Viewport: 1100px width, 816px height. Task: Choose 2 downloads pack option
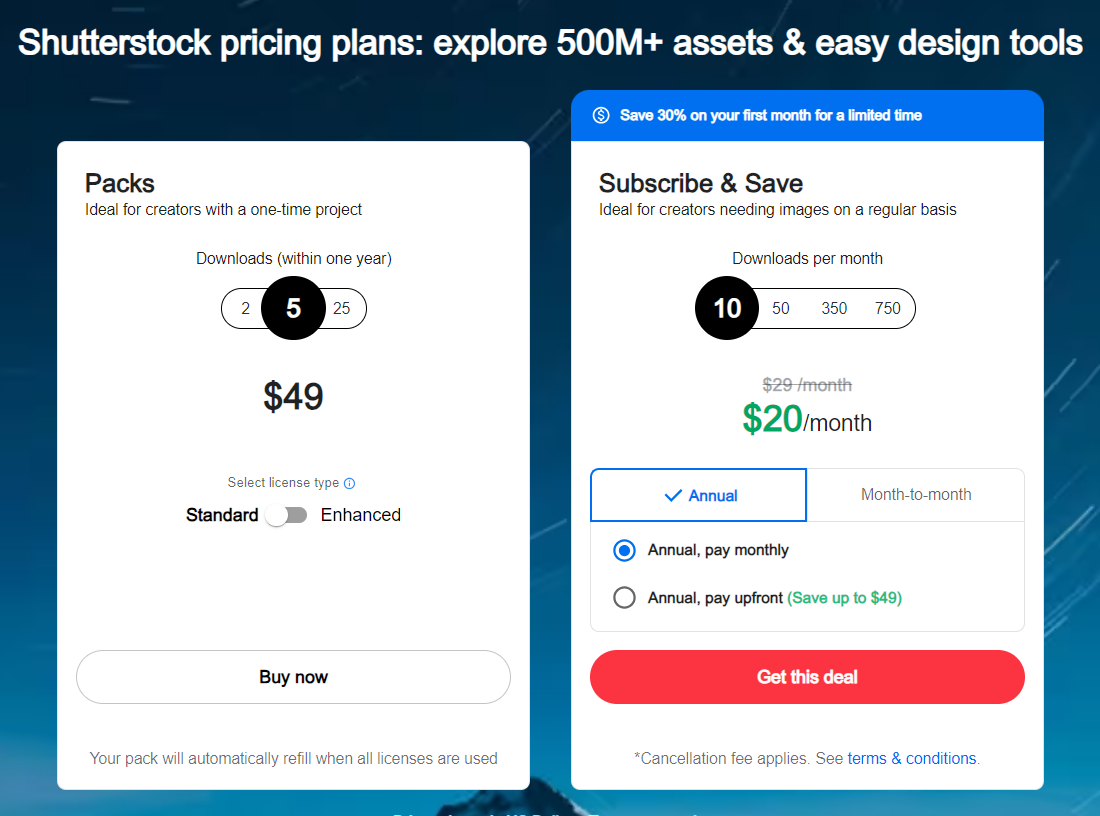[x=246, y=309]
